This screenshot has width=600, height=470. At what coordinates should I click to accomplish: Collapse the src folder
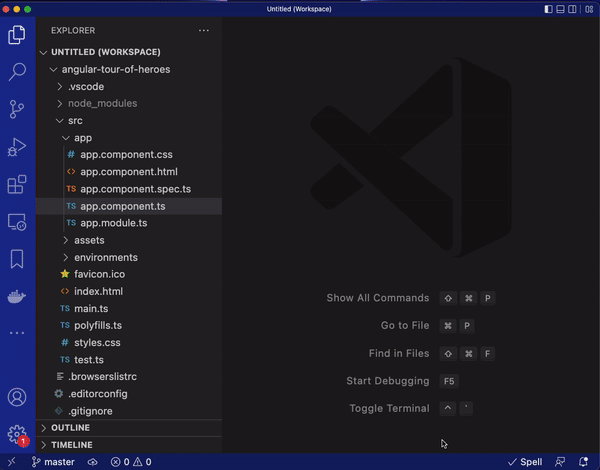(x=129, y=121)
